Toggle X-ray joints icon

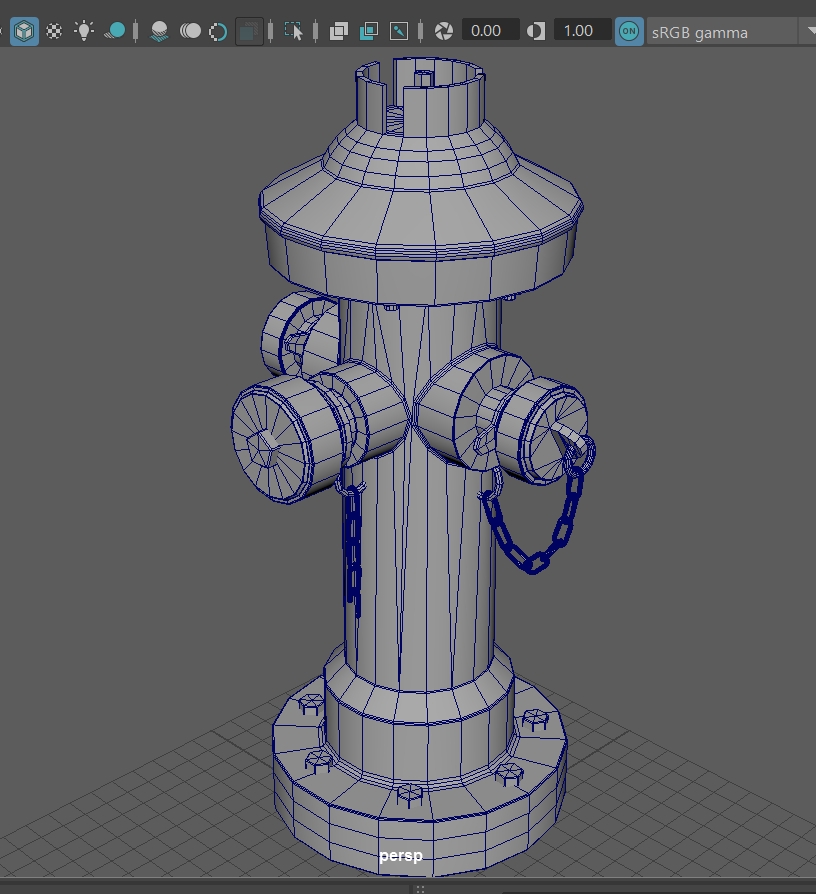click(x=399, y=31)
